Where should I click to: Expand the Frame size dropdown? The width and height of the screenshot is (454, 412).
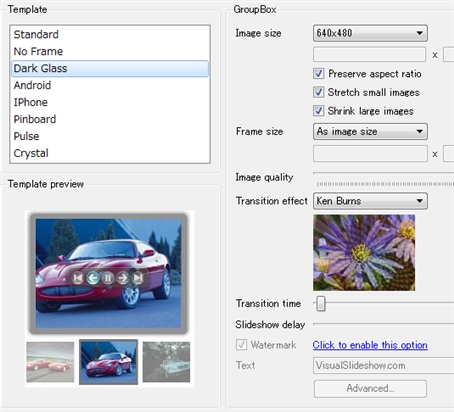tap(370, 131)
